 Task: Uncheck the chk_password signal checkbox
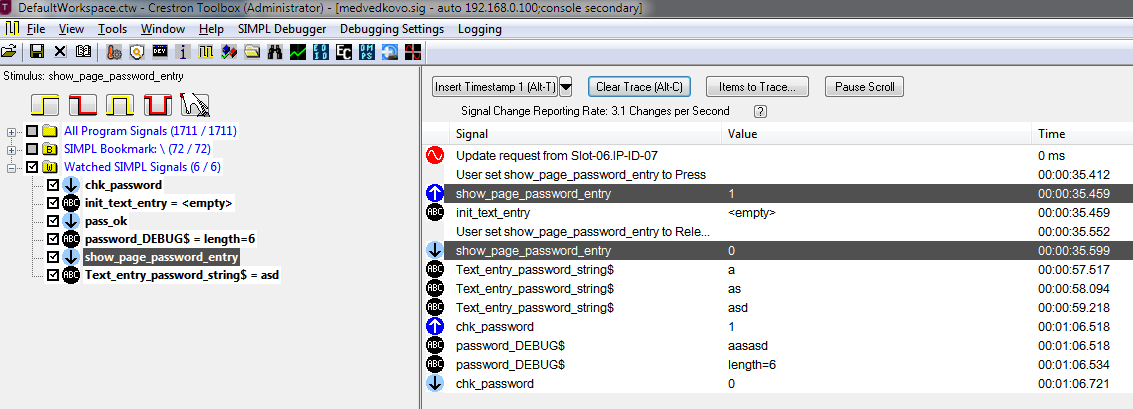53,185
